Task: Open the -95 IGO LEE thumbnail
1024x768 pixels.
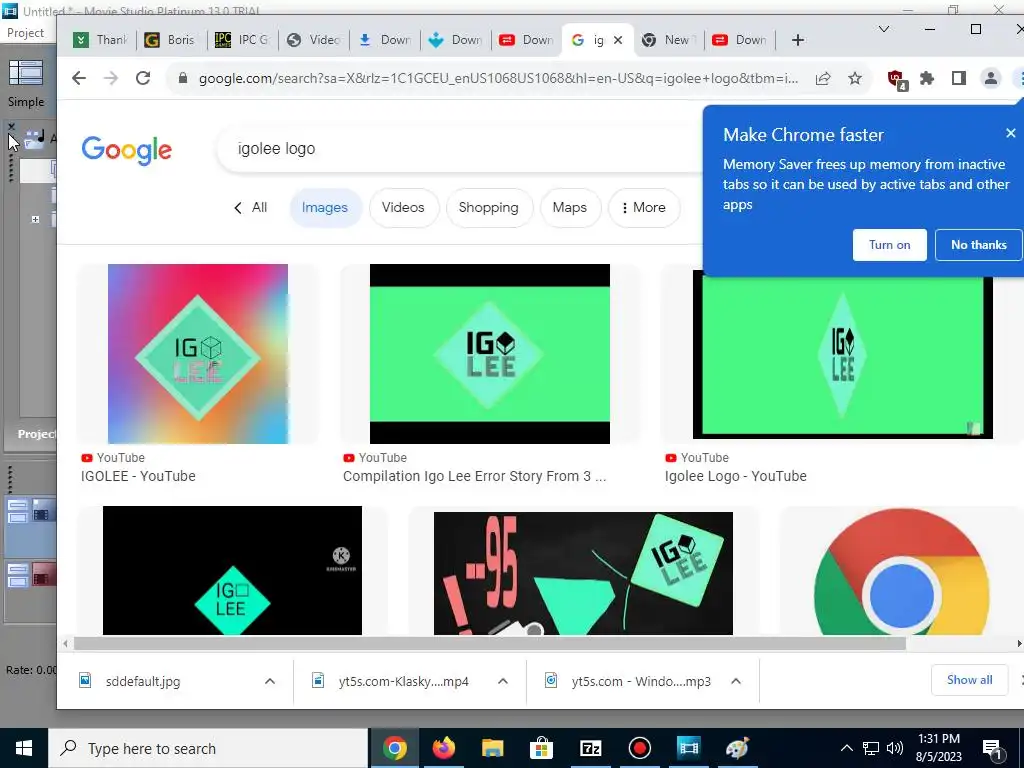Action: [583, 573]
